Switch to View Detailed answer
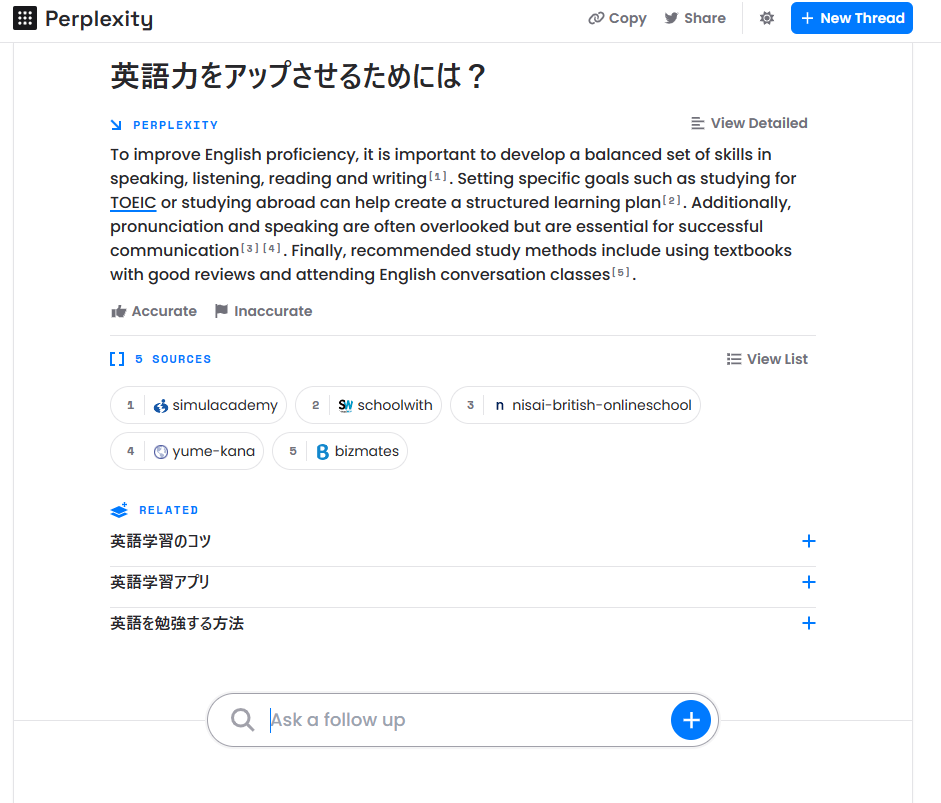This screenshot has height=803, width=941. 749,123
